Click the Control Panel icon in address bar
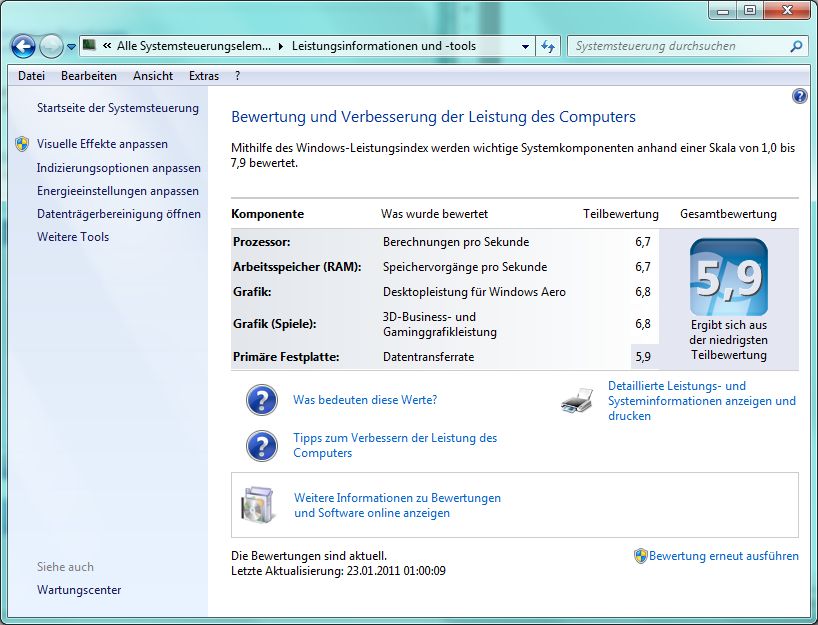The width and height of the screenshot is (818, 625). (89, 45)
